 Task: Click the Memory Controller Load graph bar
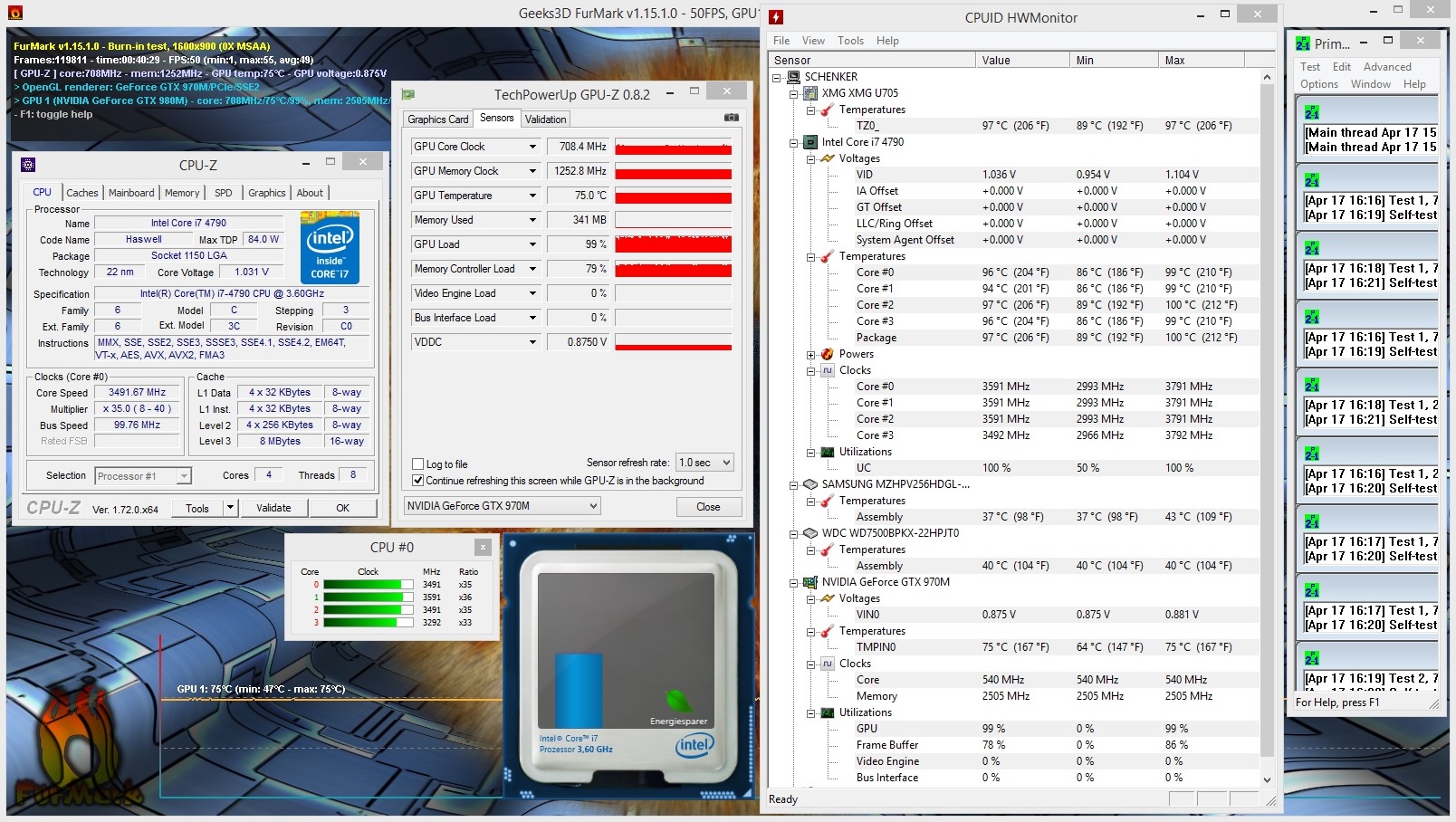tap(673, 269)
